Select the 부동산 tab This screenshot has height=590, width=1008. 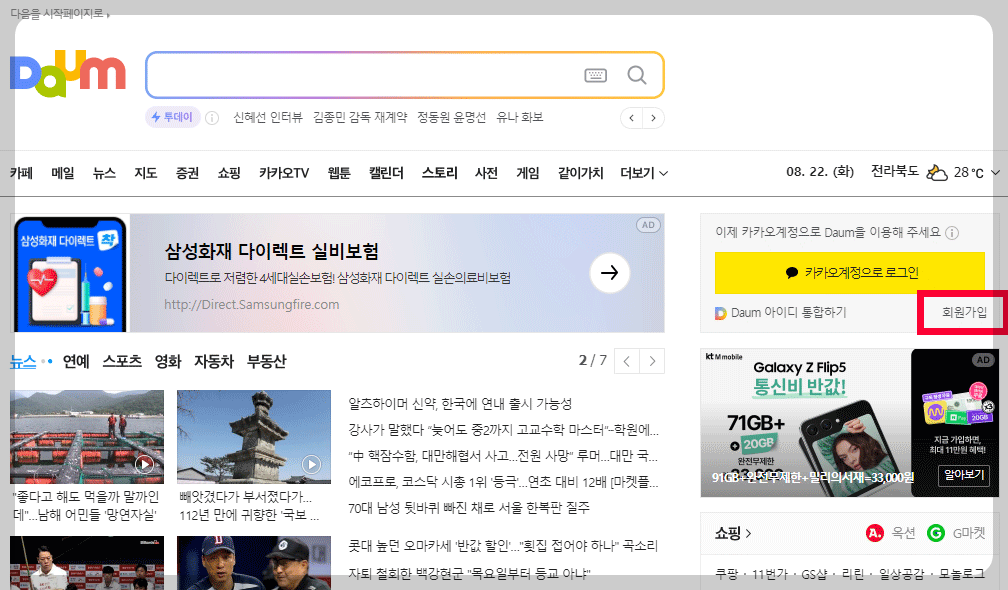pos(267,361)
